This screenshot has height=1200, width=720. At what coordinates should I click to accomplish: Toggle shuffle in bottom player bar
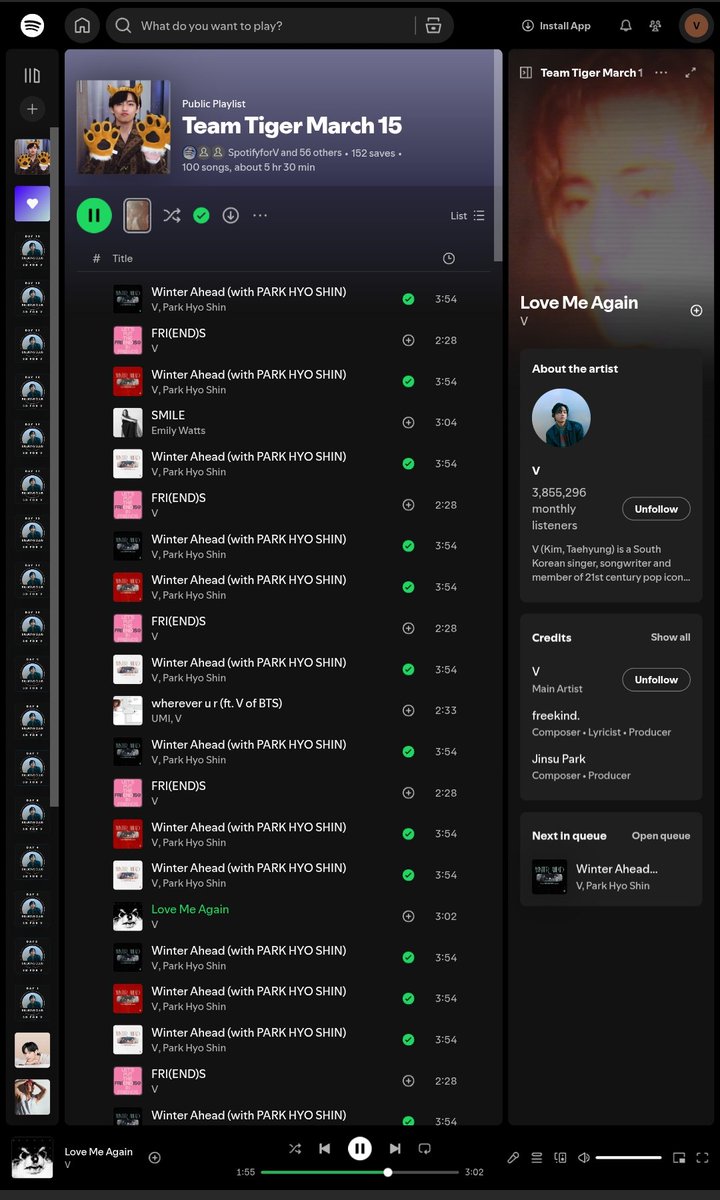click(294, 1149)
